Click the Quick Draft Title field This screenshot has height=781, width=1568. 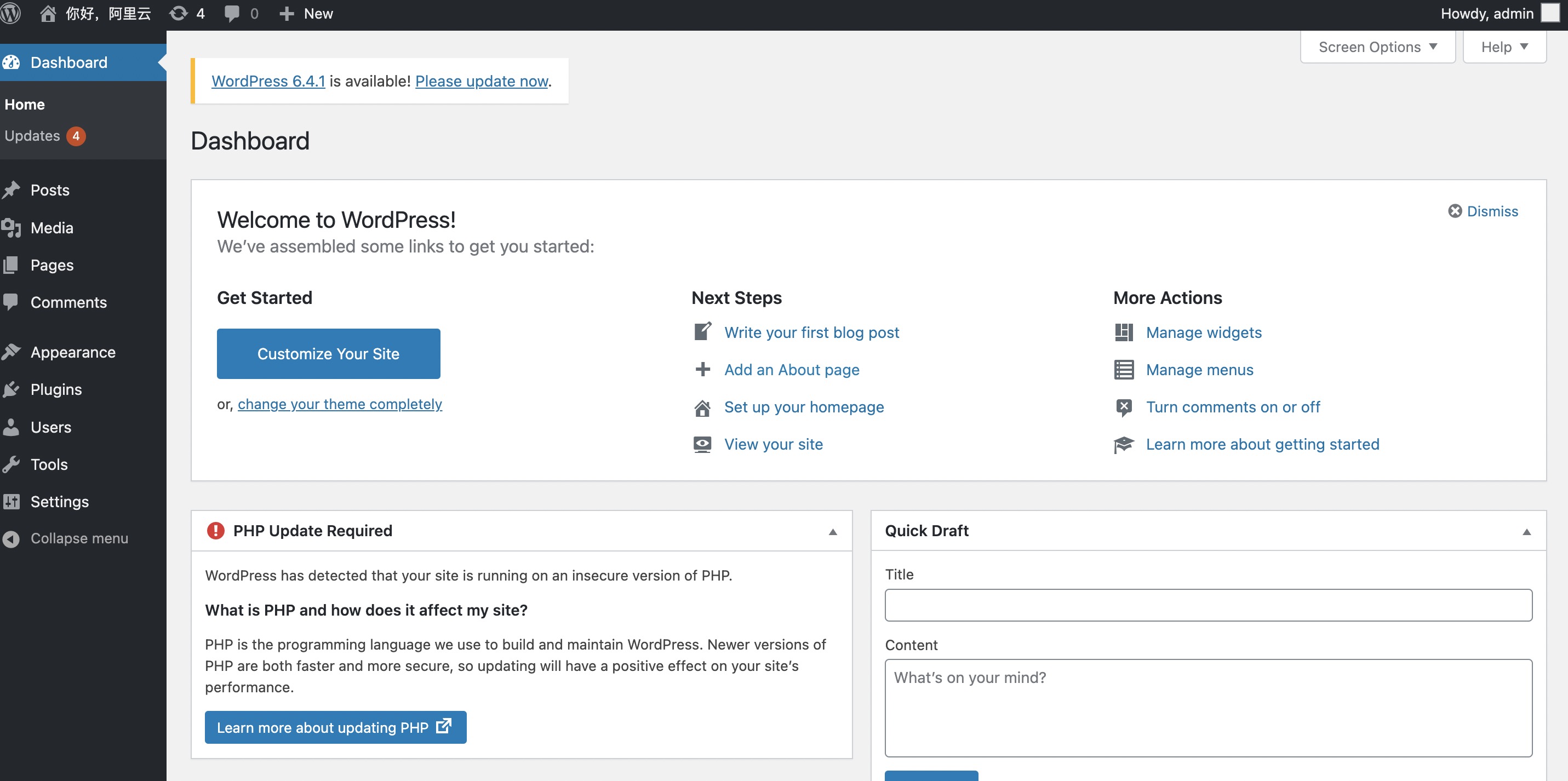click(x=1208, y=605)
